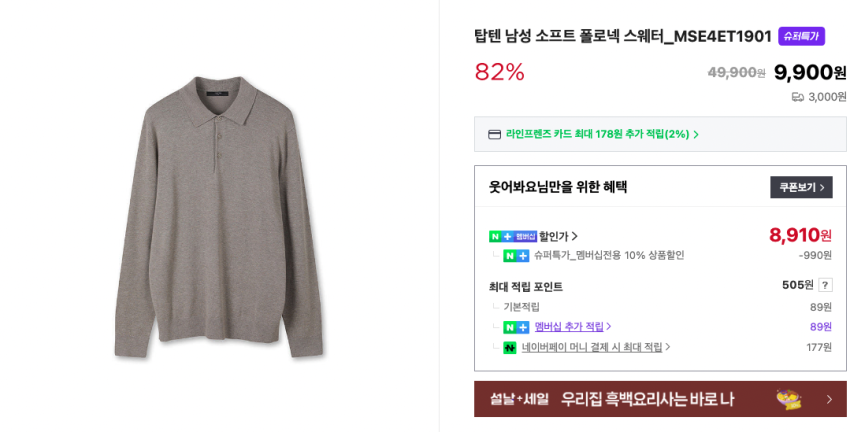
Task: Click the Naver Pay N icon beside 네이버페이 머니
Action: 510,347
